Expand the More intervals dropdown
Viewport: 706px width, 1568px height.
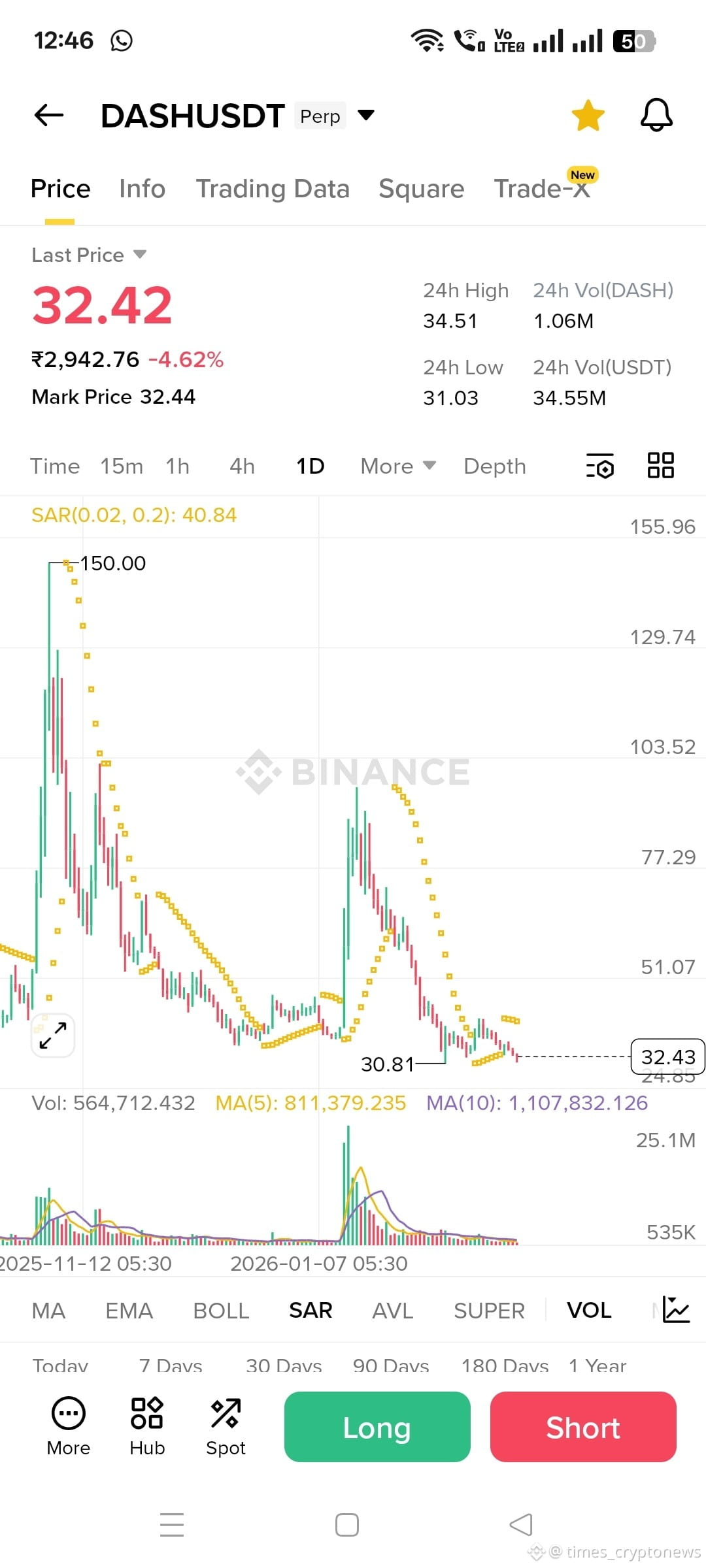click(x=398, y=466)
